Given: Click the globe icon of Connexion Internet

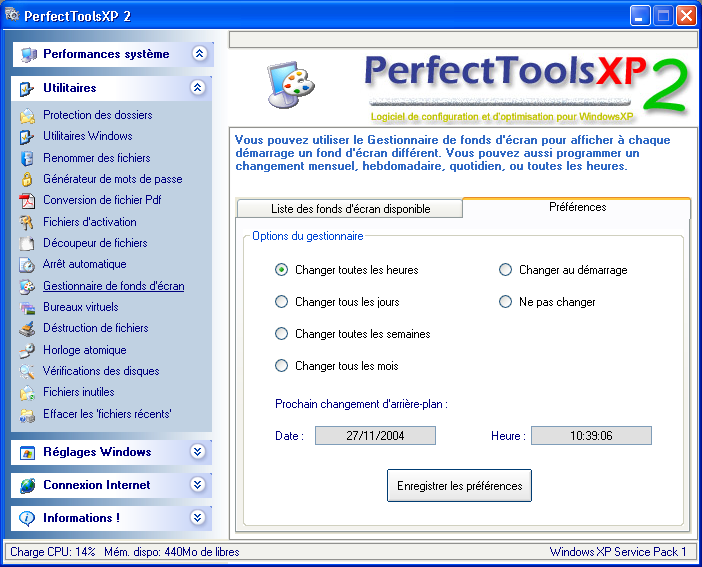Looking at the screenshot, I should point(27,485).
